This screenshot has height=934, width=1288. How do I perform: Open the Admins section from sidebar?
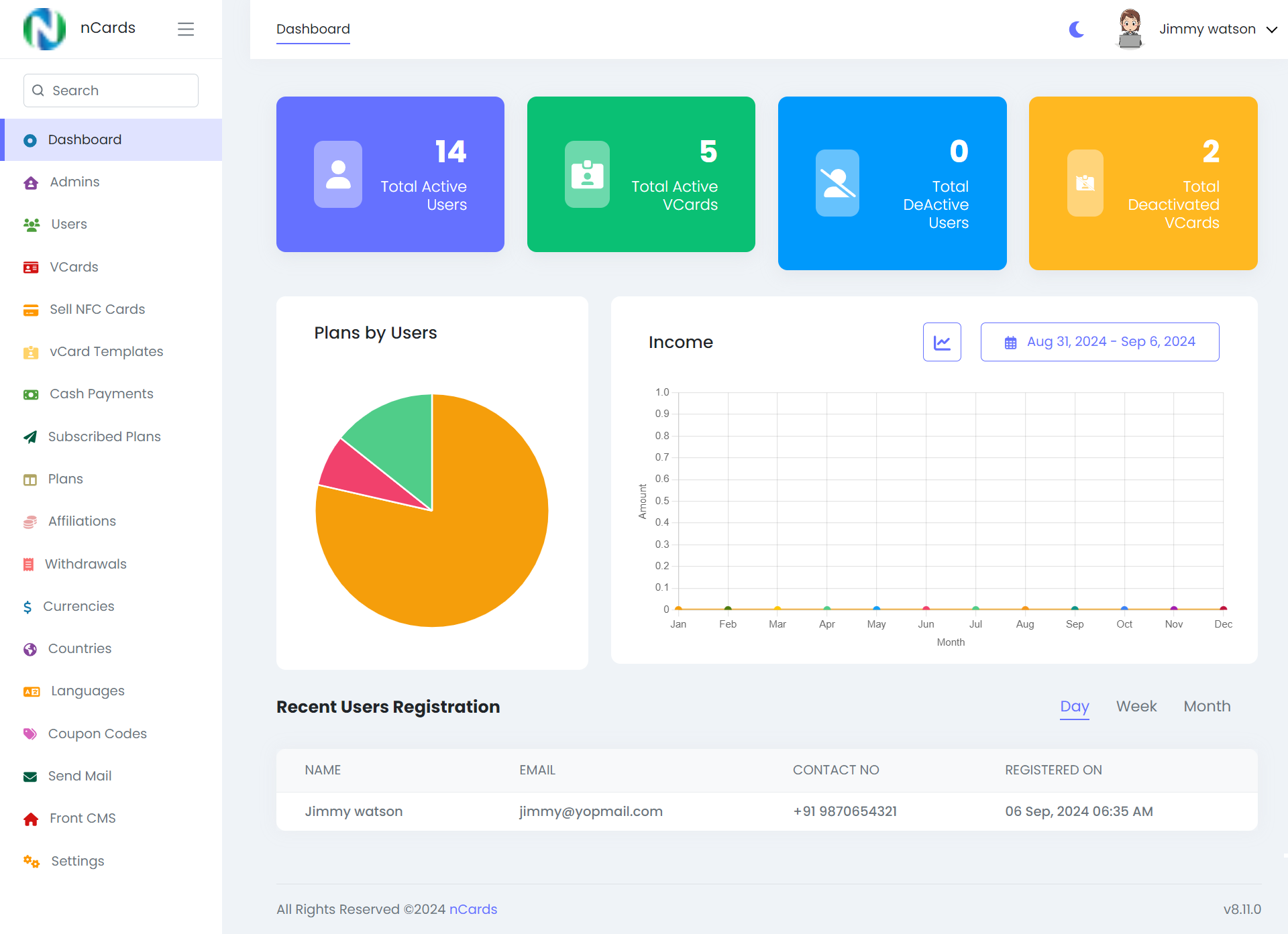[x=74, y=182]
